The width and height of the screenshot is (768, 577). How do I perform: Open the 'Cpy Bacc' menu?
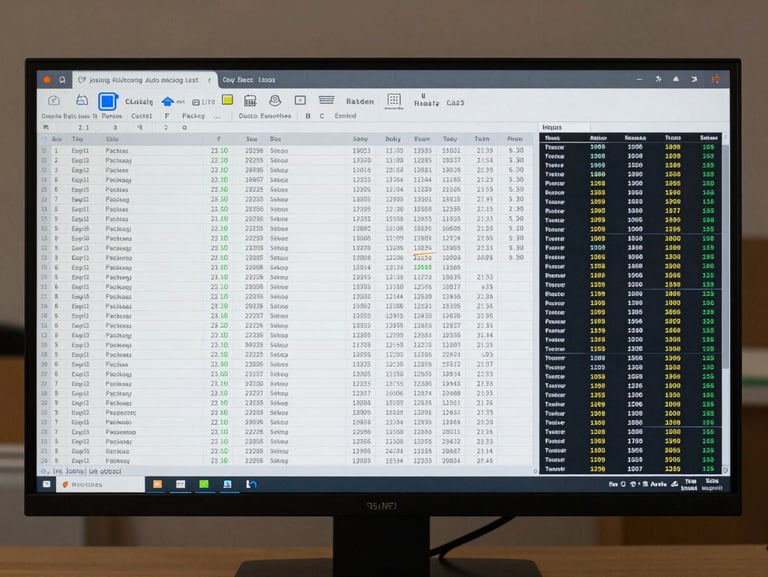(x=238, y=80)
